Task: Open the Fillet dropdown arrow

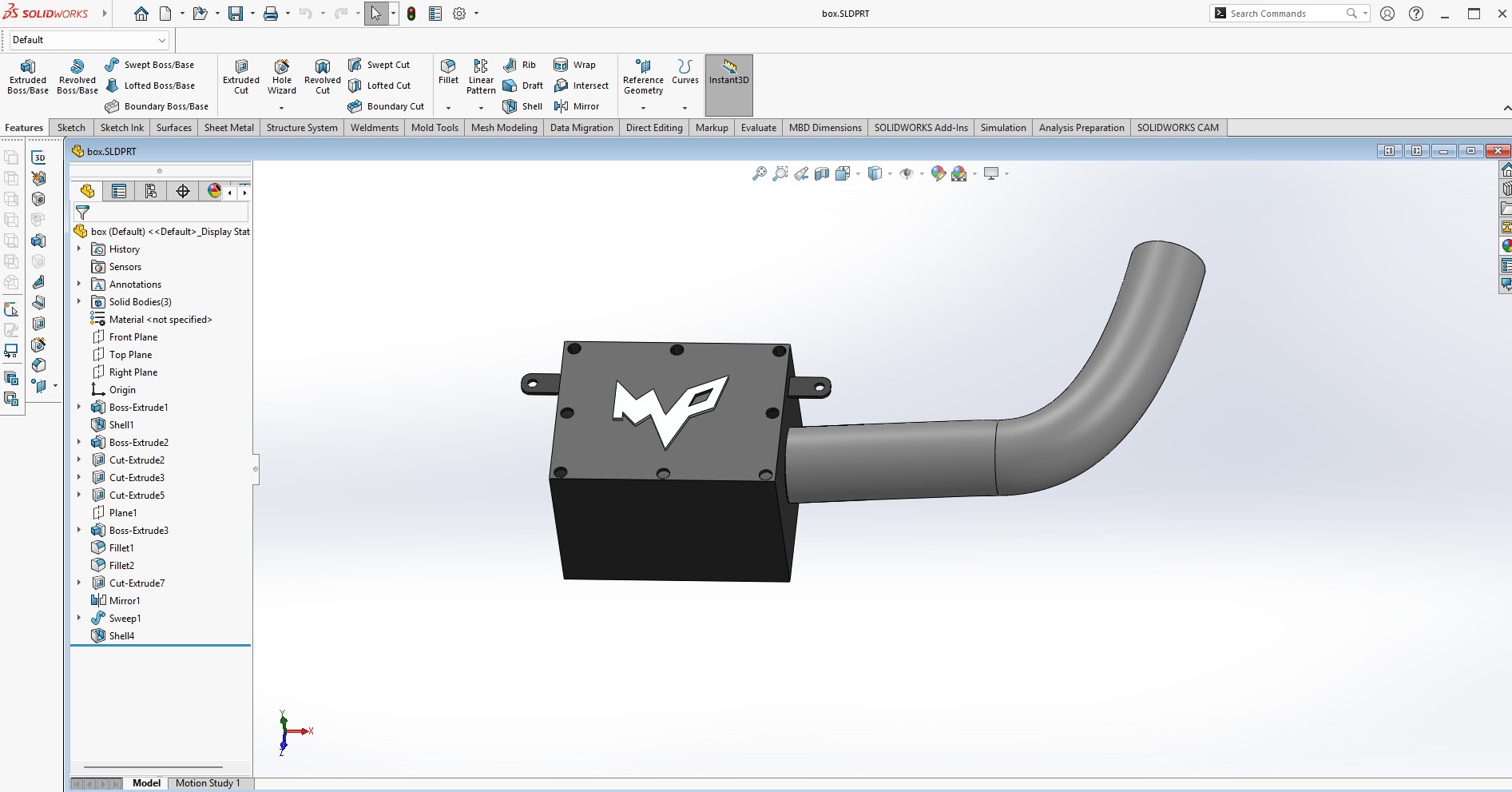Action: click(449, 108)
